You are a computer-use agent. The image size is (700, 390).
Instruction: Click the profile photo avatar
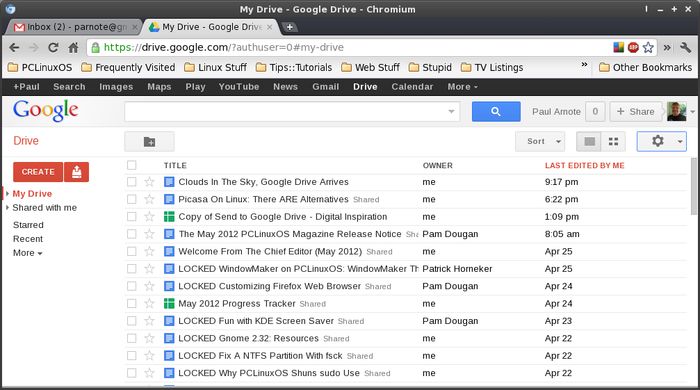click(676, 112)
